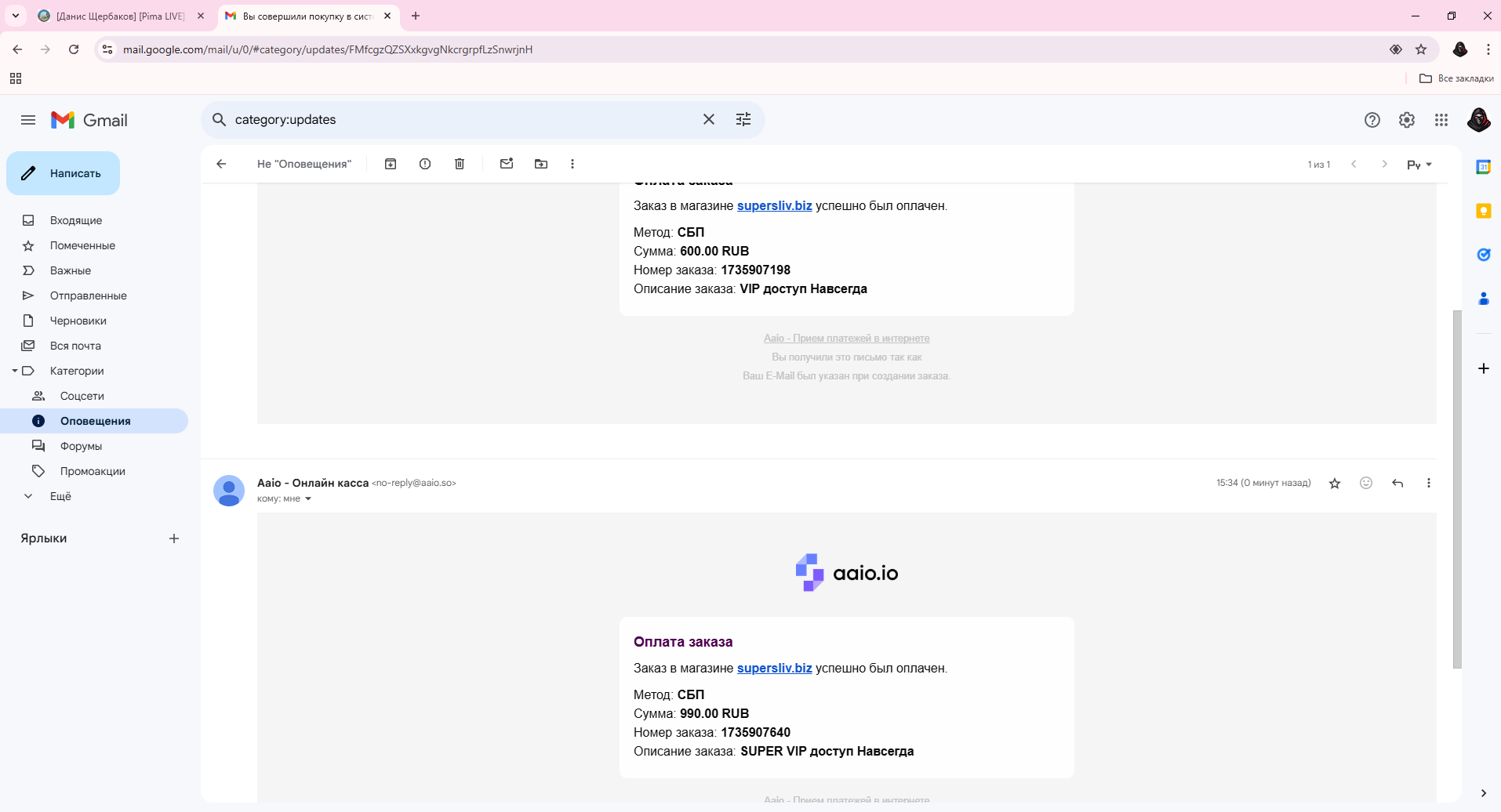Create a new label with plus icon
Image resolution: width=1501 pixels, height=812 pixels.
[174, 538]
